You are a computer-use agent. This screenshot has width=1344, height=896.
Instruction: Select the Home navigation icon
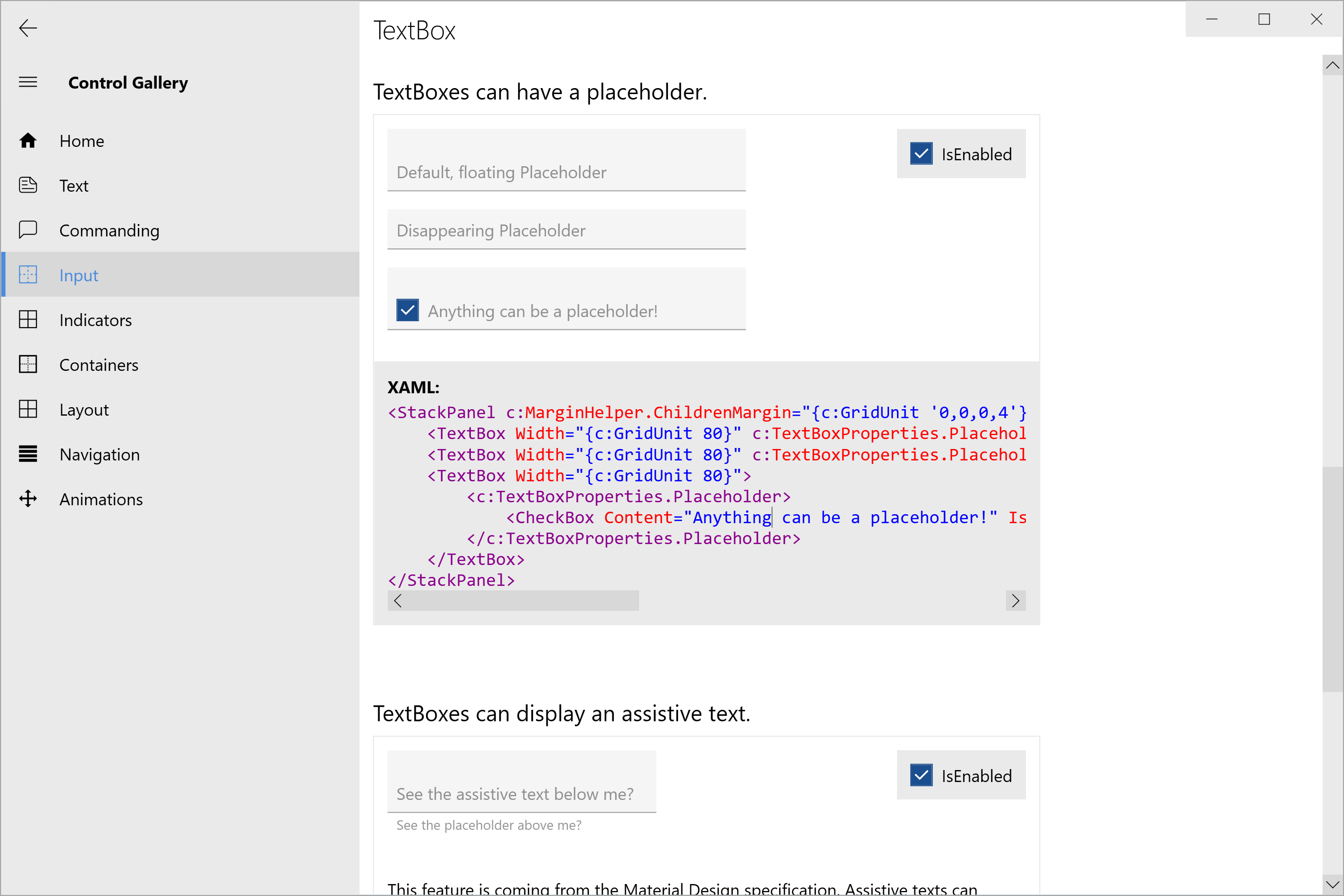coord(27,140)
